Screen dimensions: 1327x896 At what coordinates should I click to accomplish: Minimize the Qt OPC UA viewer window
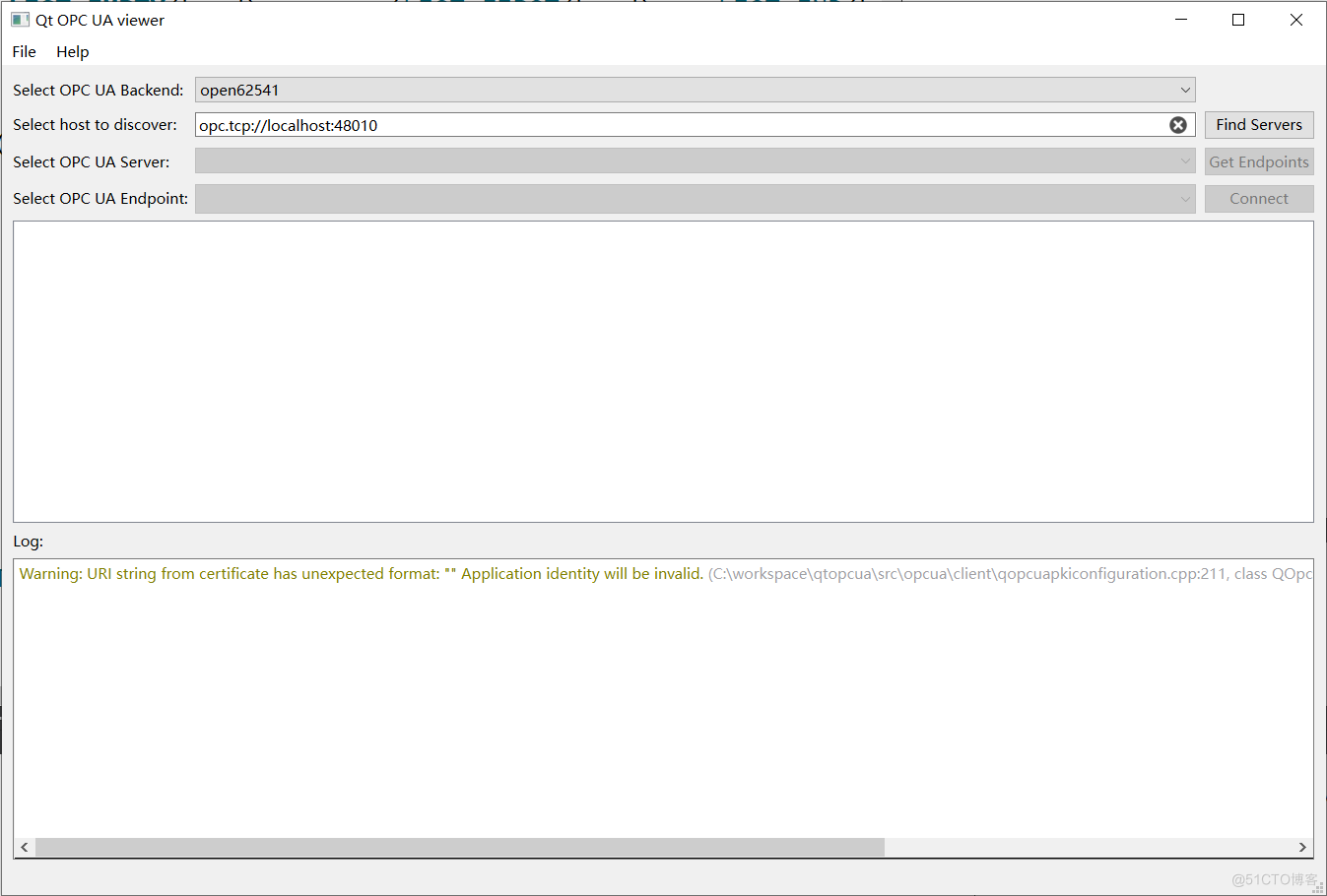click(1181, 20)
